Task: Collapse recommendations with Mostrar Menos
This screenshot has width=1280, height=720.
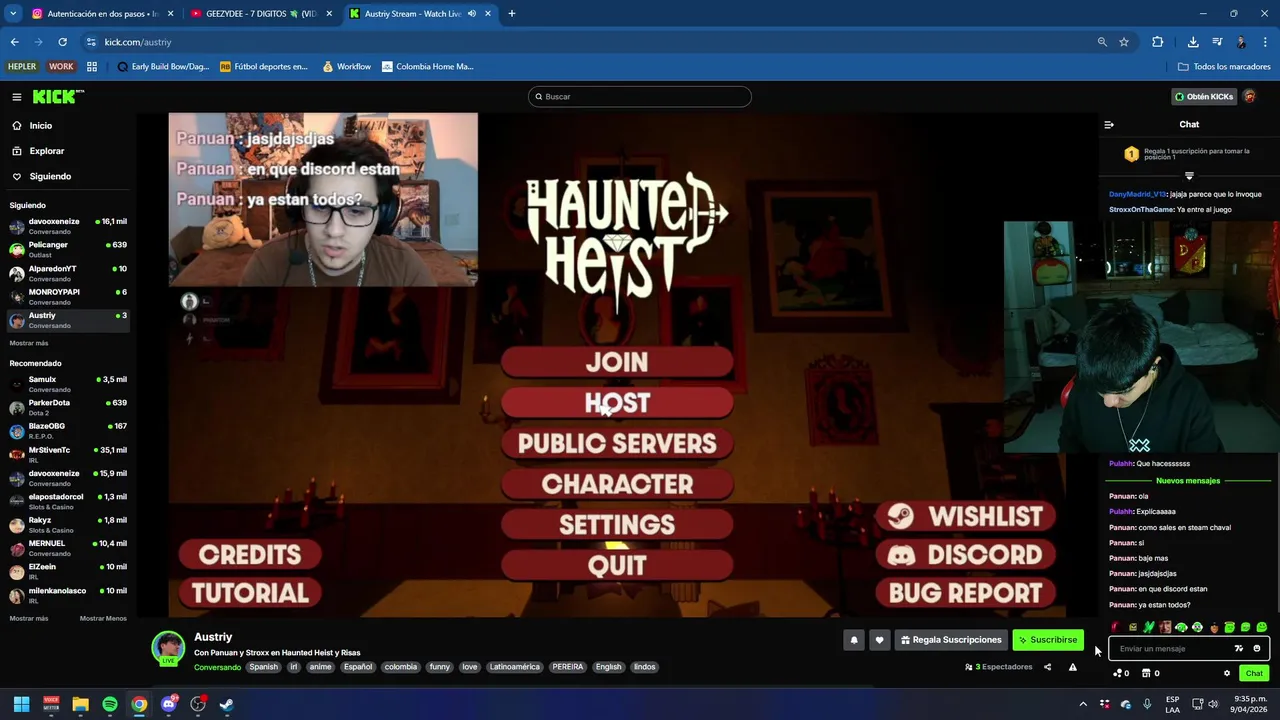Action: coord(103,618)
